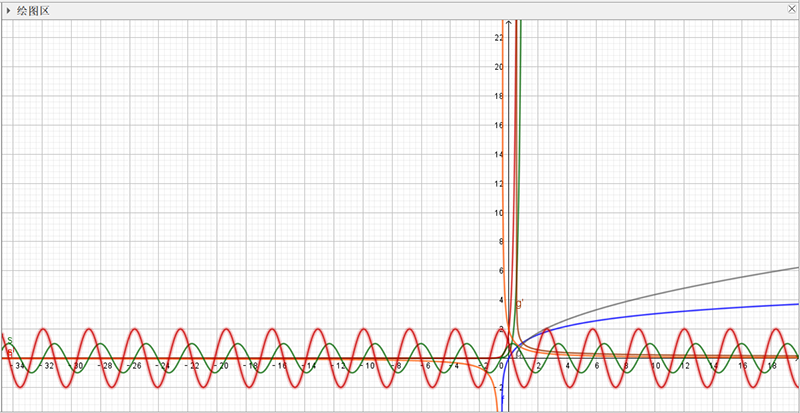Click the y-axis tick label 16
This screenshot has width=800, height=413.
[x=498, y=126]
